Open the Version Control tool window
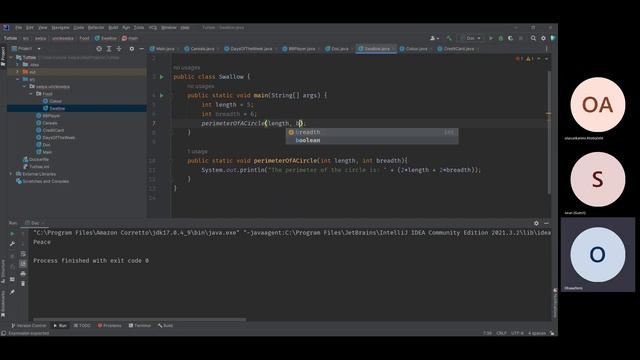The image size is (640, 360). tap(29, 326)
